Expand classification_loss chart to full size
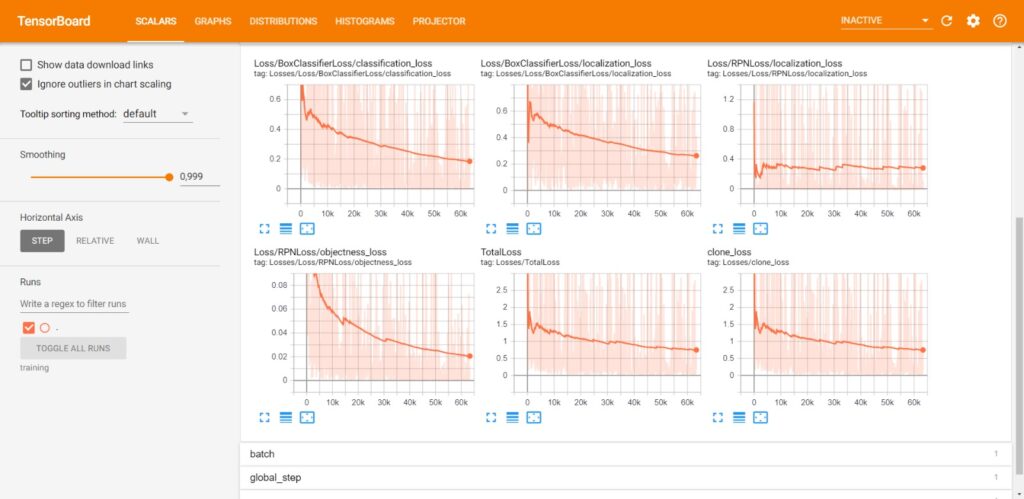Image resolution: width=1024 pixels, height=499 pixels. coord(264,229)
